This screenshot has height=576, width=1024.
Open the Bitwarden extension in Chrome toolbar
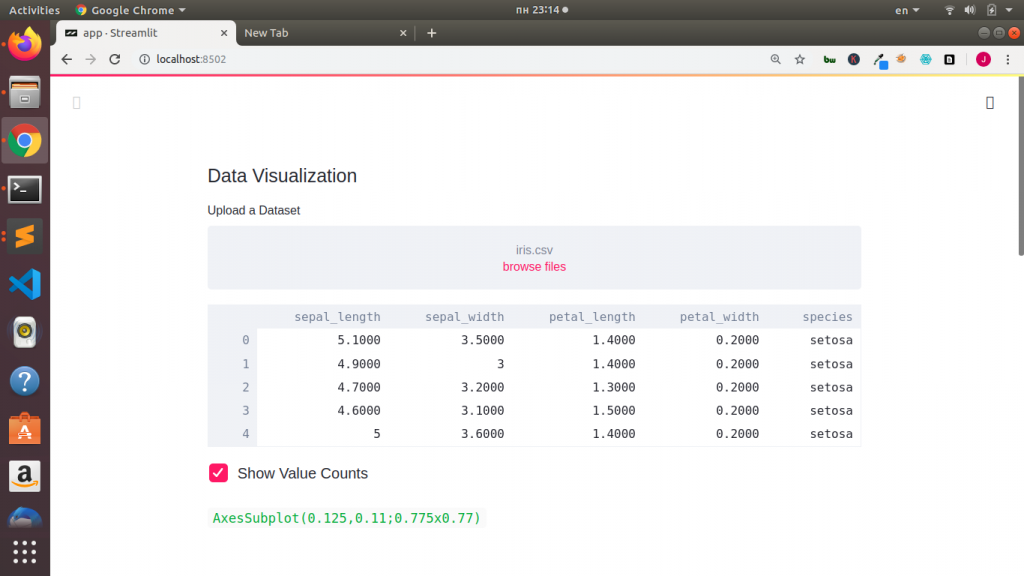click(829, 59)
